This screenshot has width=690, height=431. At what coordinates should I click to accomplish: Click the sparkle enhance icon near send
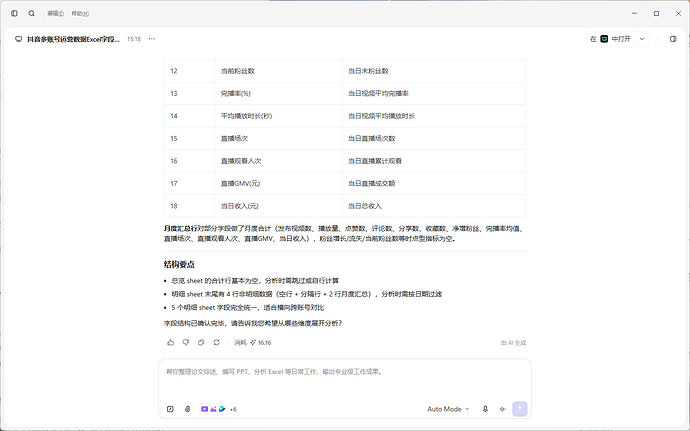[x=503, y=409]
